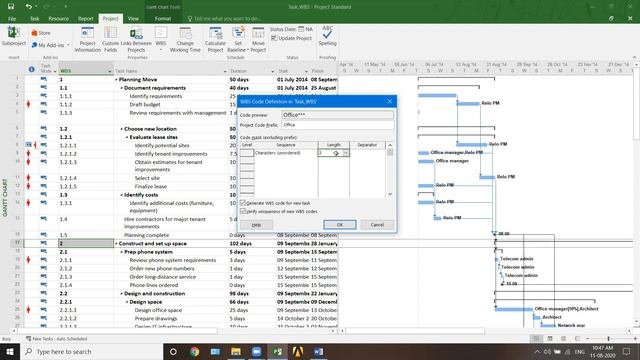Click the zoom-out minus icon in the status bar
This screenshot has height=360, width=640.
588,339
